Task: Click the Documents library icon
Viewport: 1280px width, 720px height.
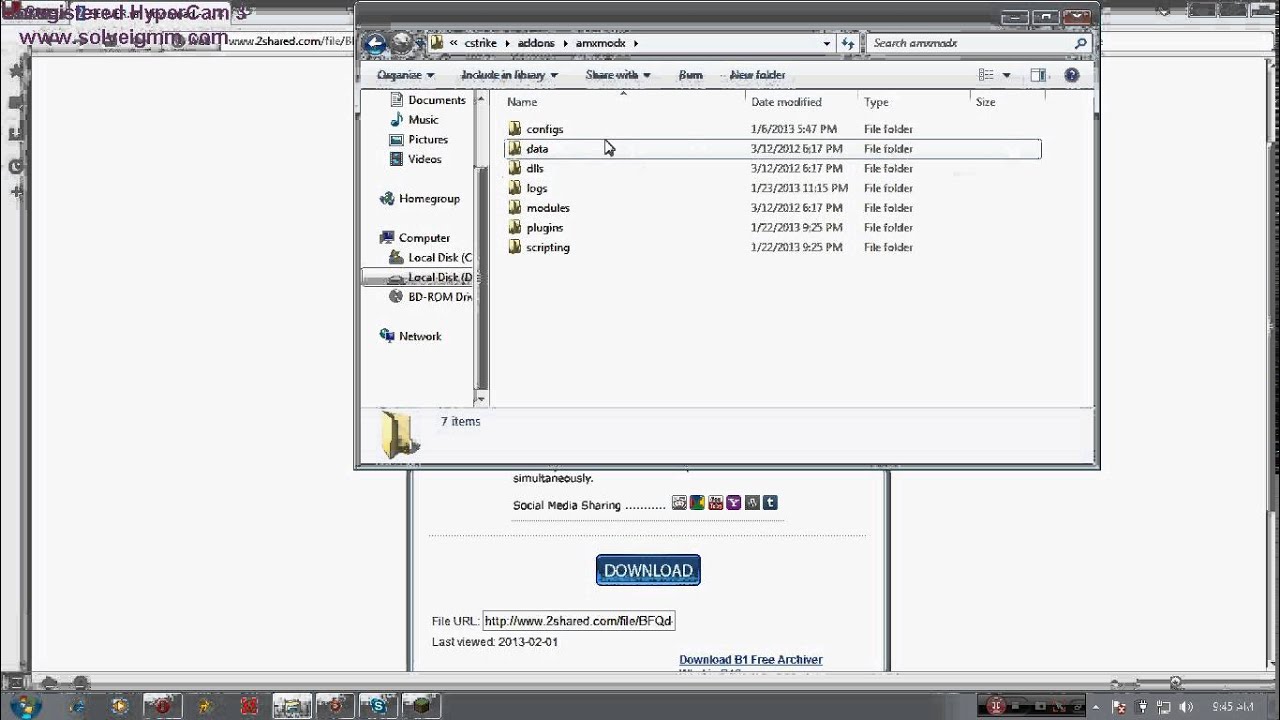Action: [x=396, y=100]
